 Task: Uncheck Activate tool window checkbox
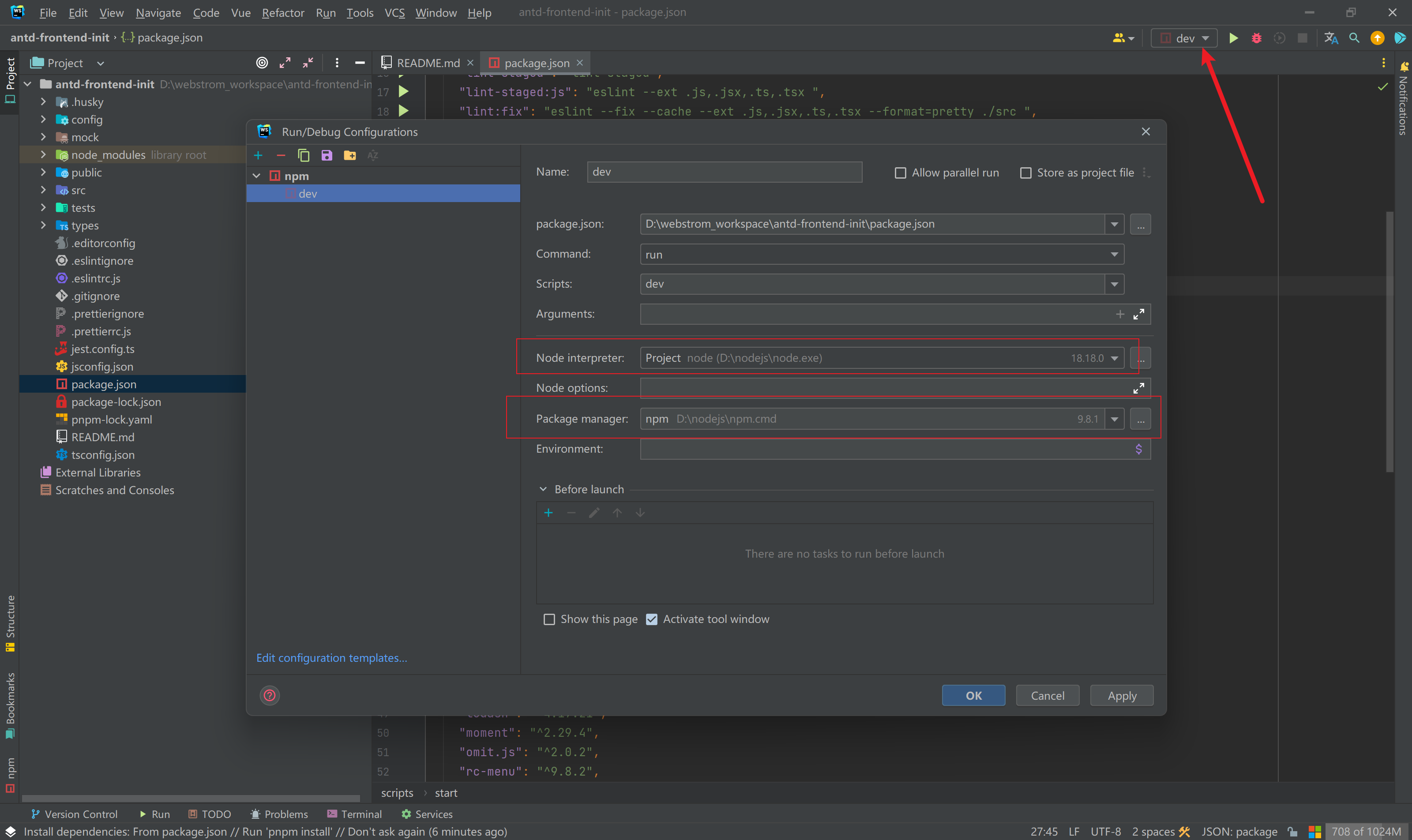click(x=652, y=619)
